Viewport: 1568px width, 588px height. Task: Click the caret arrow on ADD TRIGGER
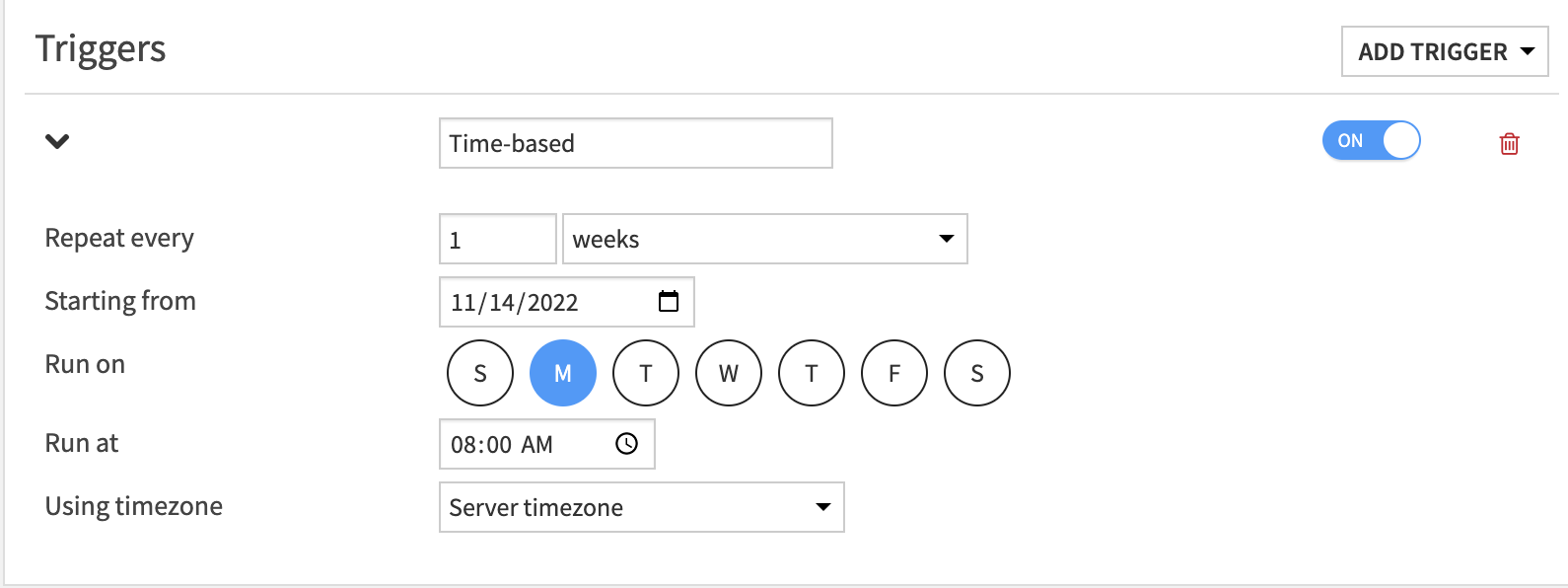[1528, 51]
